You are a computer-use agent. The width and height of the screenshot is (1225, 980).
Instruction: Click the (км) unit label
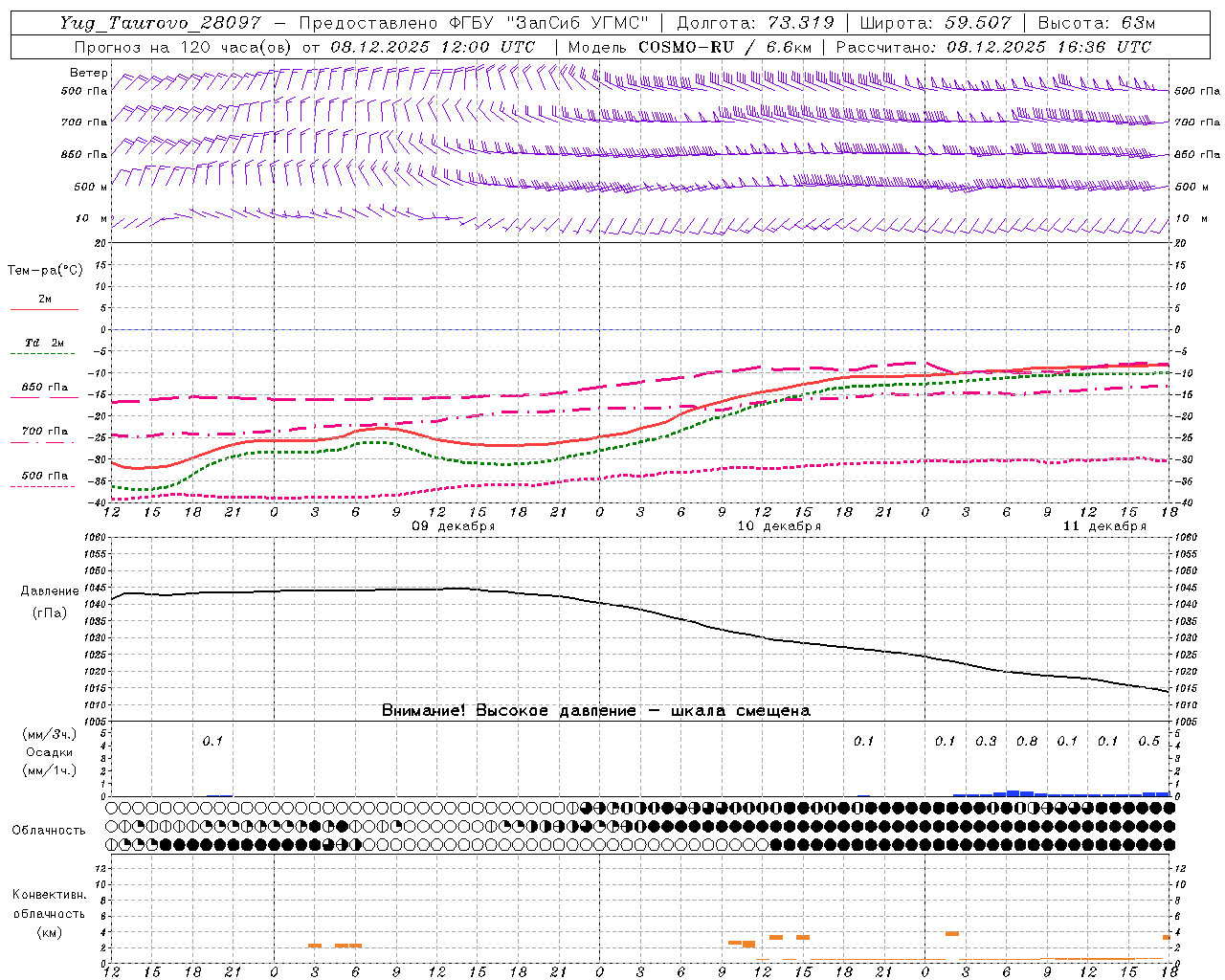click(x=49, y=932)
